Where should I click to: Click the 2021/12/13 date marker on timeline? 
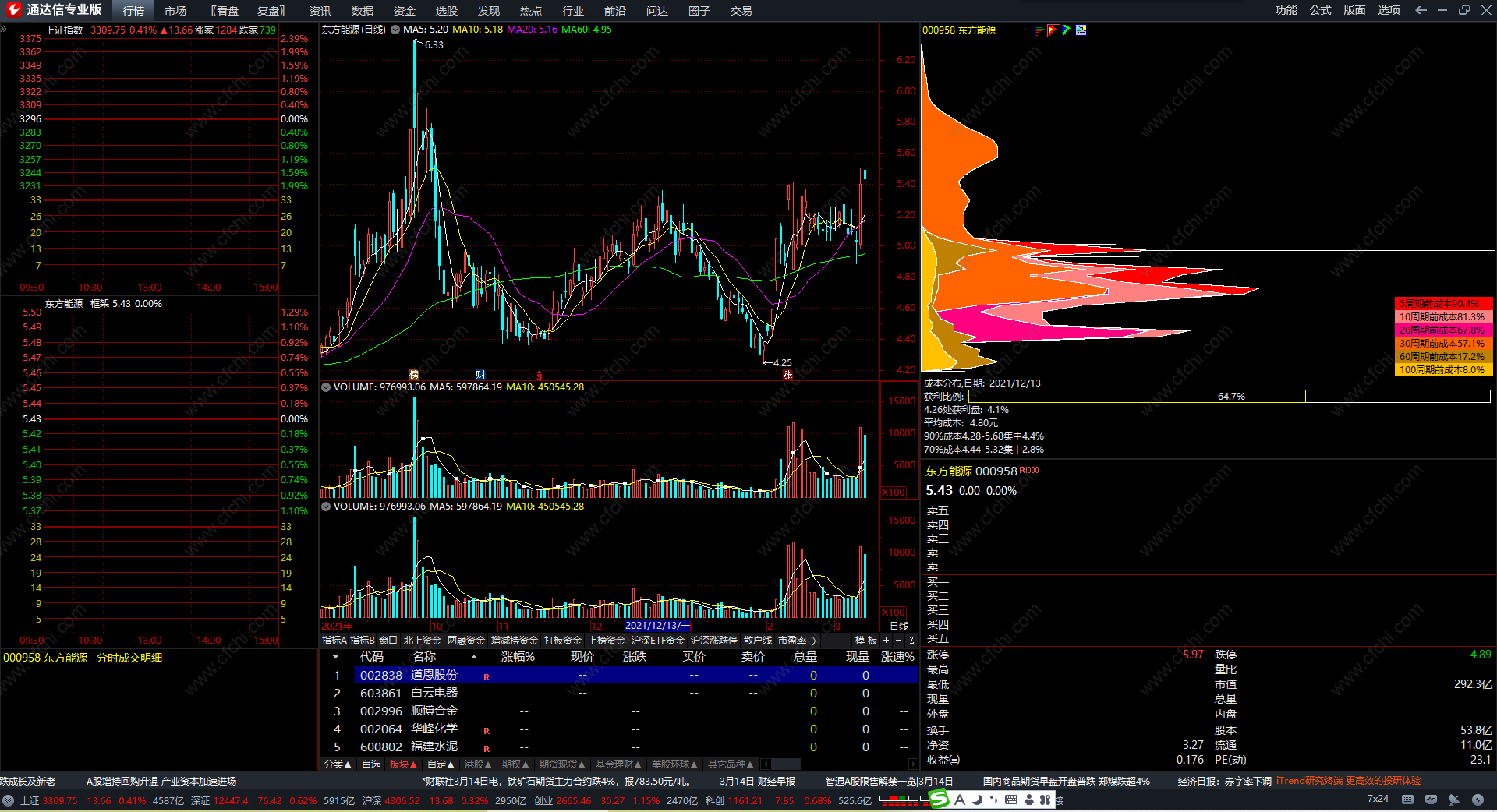(657, 626)
